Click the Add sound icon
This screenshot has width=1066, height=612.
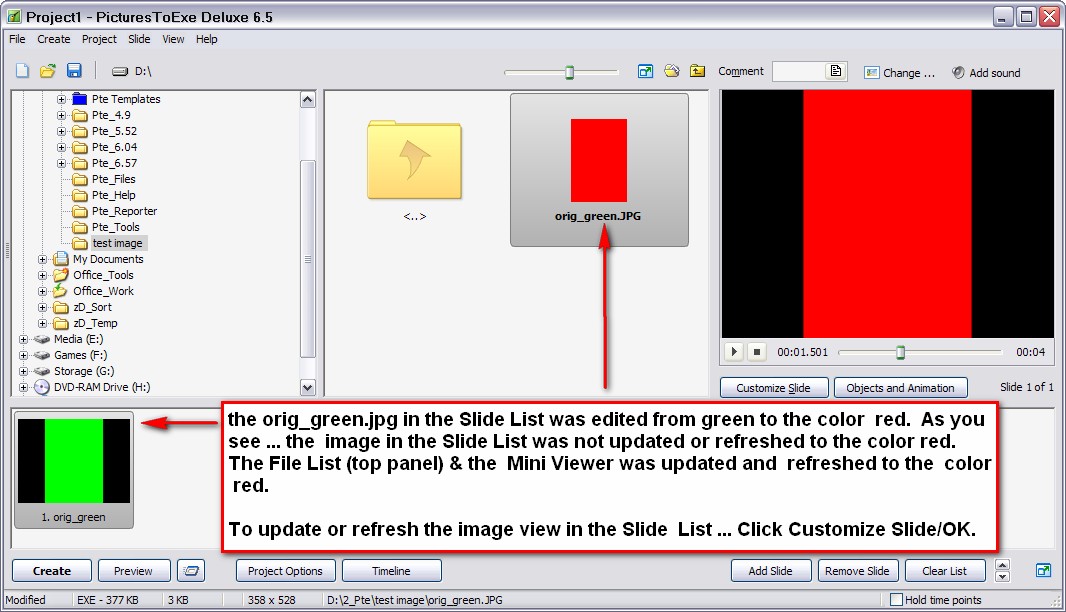tap(958, 73)
